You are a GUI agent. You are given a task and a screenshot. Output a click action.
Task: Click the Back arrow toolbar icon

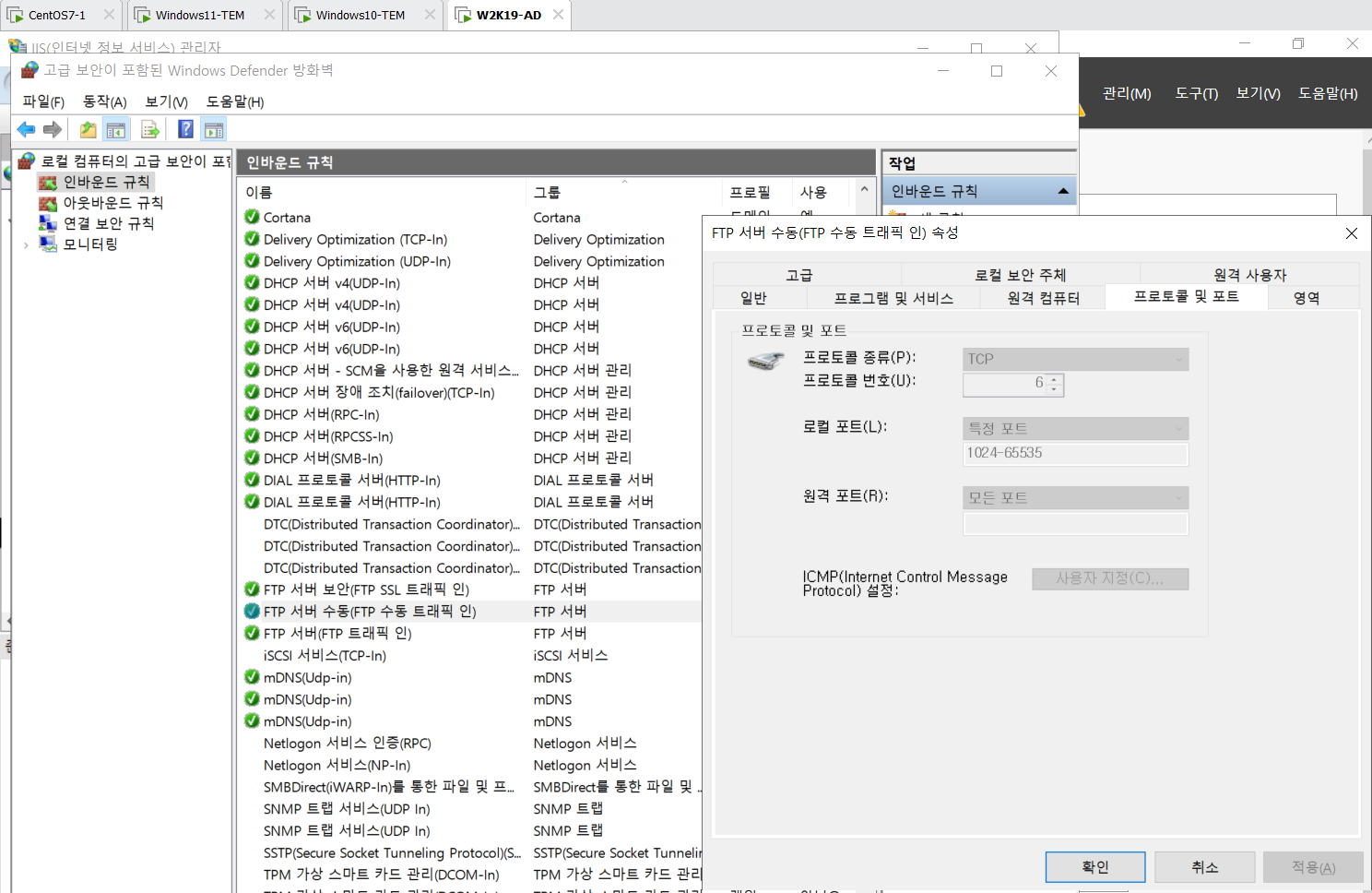[x=26, y=130]
